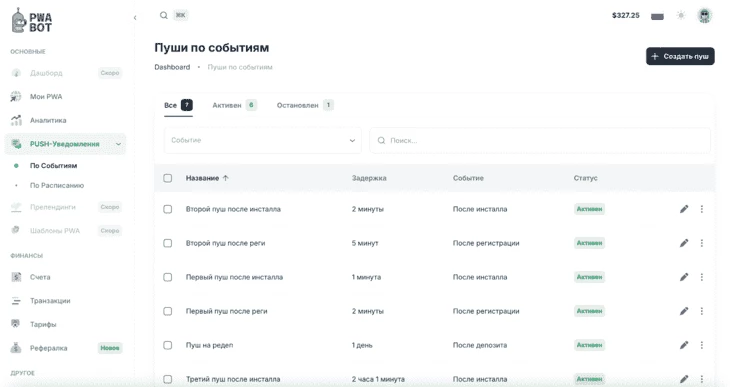Screen dimensions: 730x387
Task: Open more options for 'Первый пуш после инсталла'
Action: click(x=702, y=277)
